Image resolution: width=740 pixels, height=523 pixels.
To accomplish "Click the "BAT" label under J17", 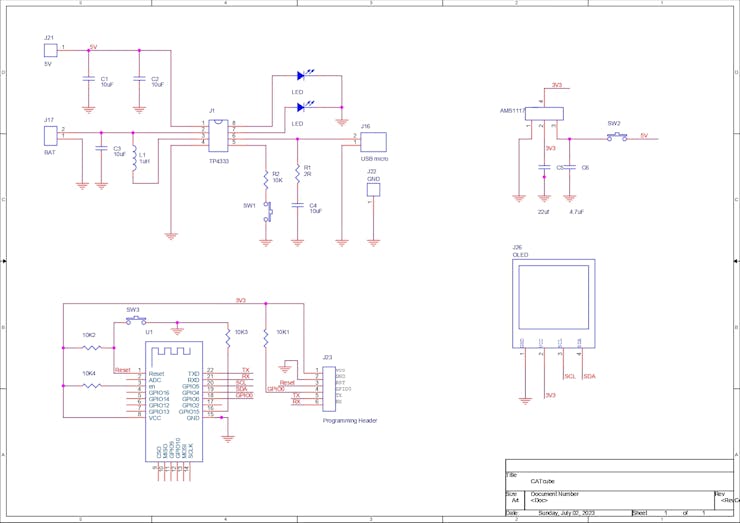I will (50, 152).
